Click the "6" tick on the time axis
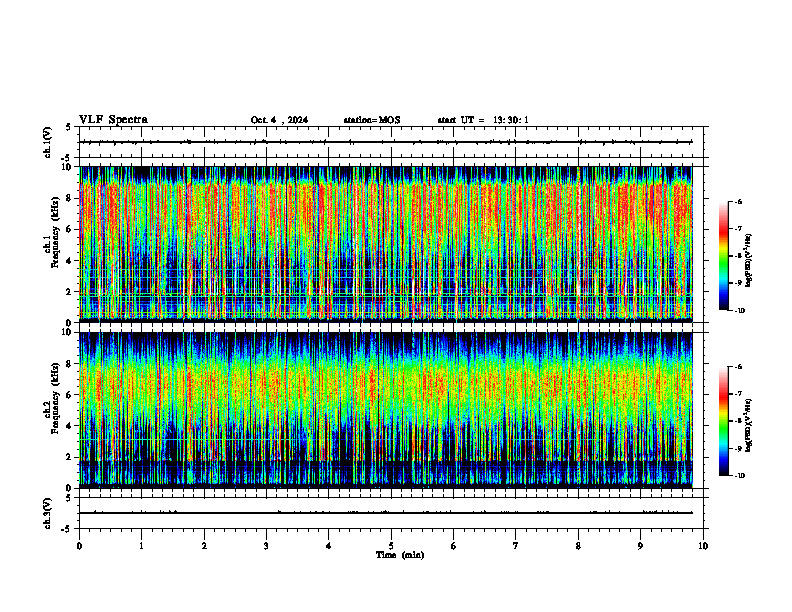 (x=454, y=546)
